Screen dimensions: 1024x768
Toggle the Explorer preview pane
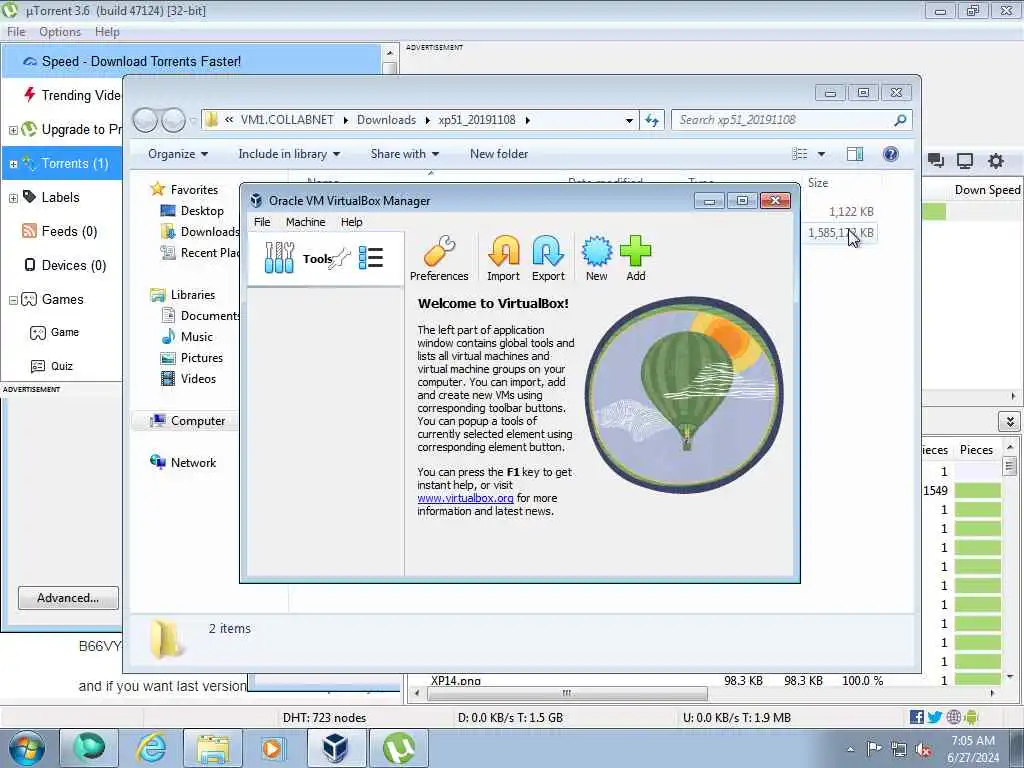click(855, 154)
